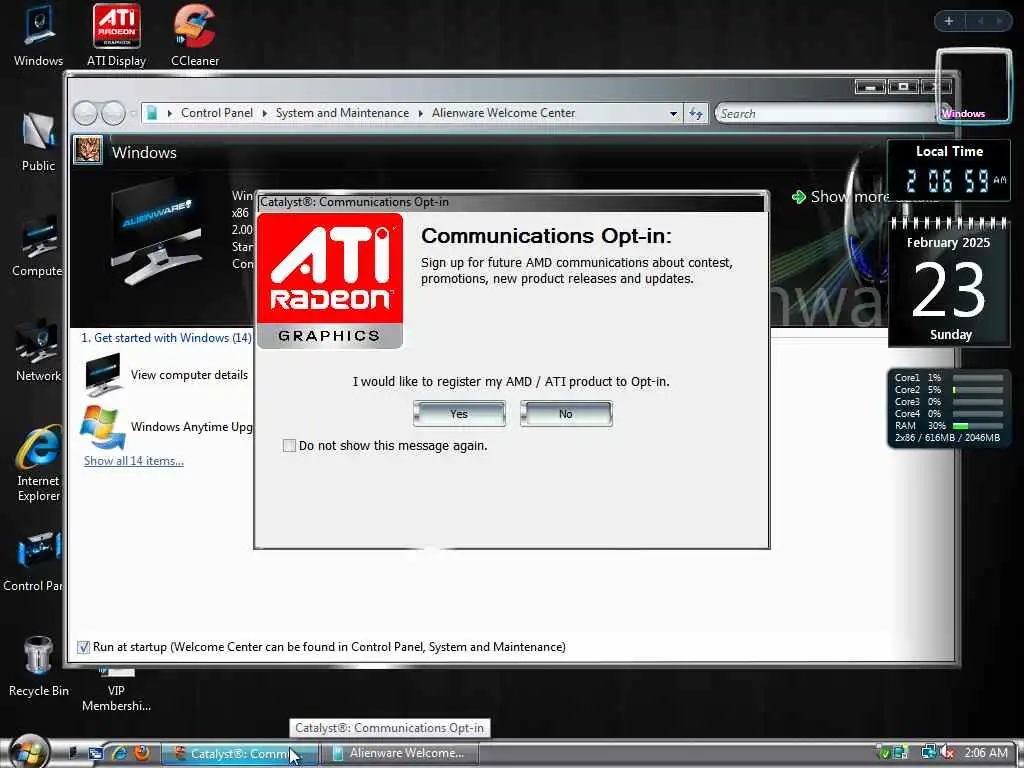Click the CPU and RAM meter gadget
This screenshot has width=1024, height=768.
pyautogui.click(x=948, y=408)
